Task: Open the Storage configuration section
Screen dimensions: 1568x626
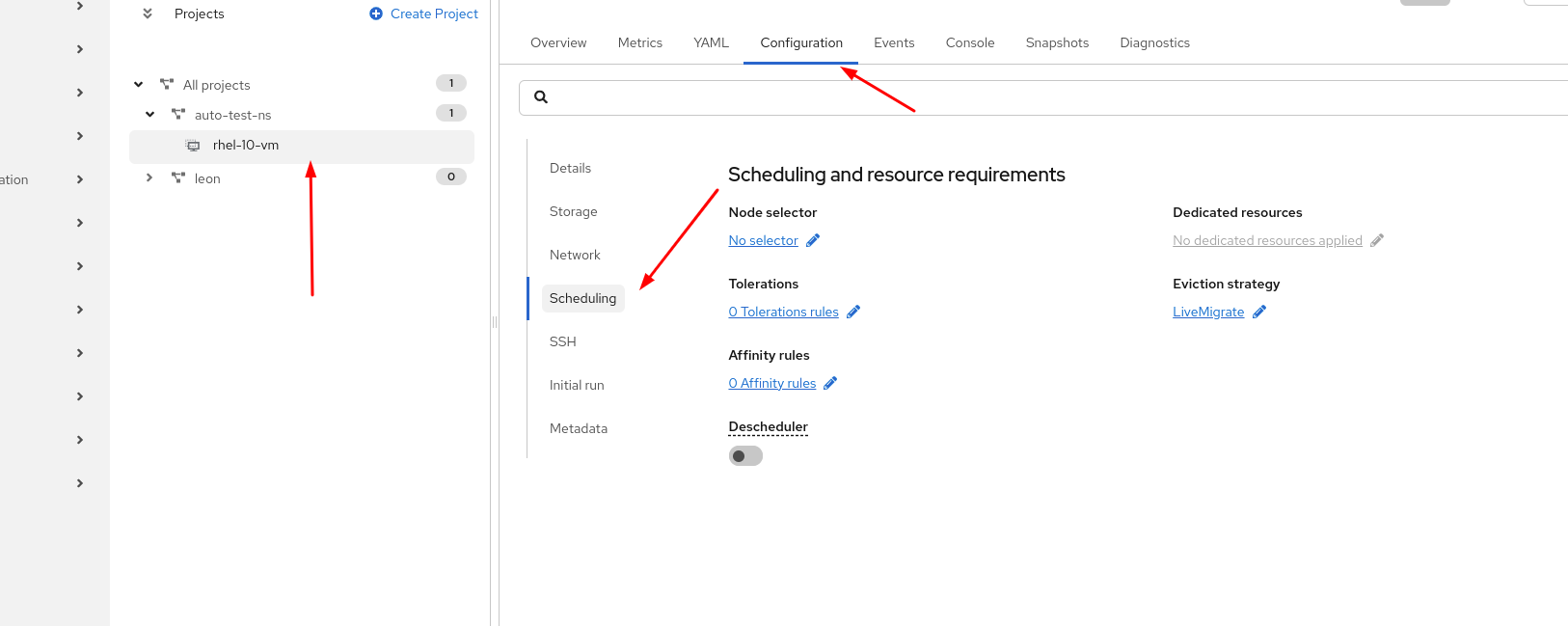Action: point(574,211)
